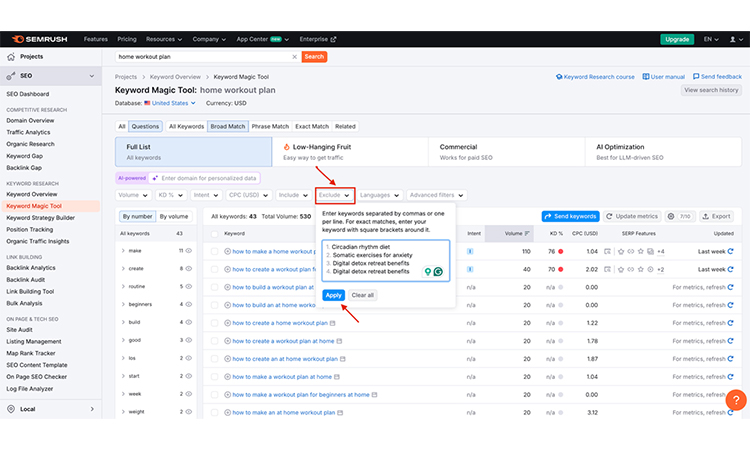Image resolution: width=750 pixels, height=450 pixels.
Task: Expand the 'weight' keyword group
Action: click(123, 411)
